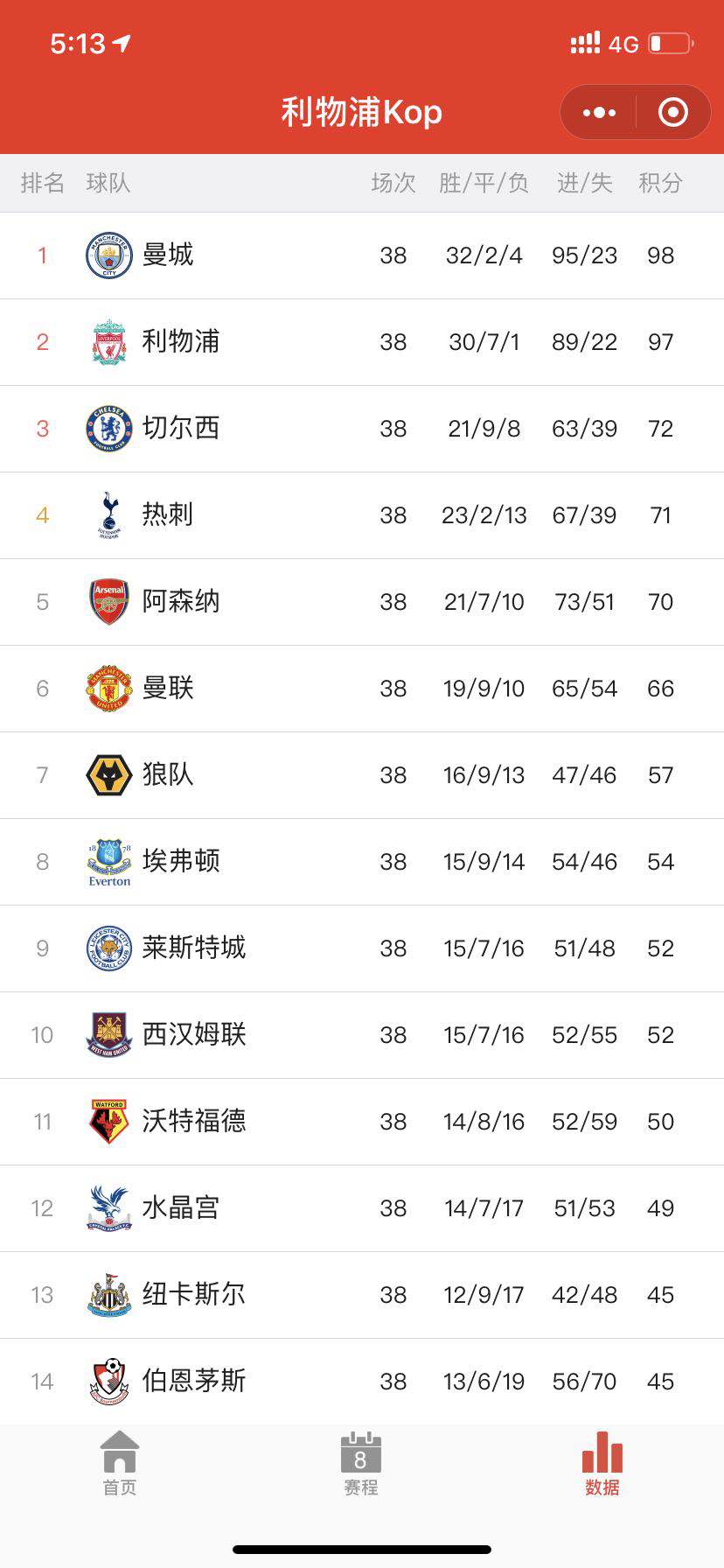Tap the 西汉姆联 team name
724x1568 pixels.
tap(194, 1034)
